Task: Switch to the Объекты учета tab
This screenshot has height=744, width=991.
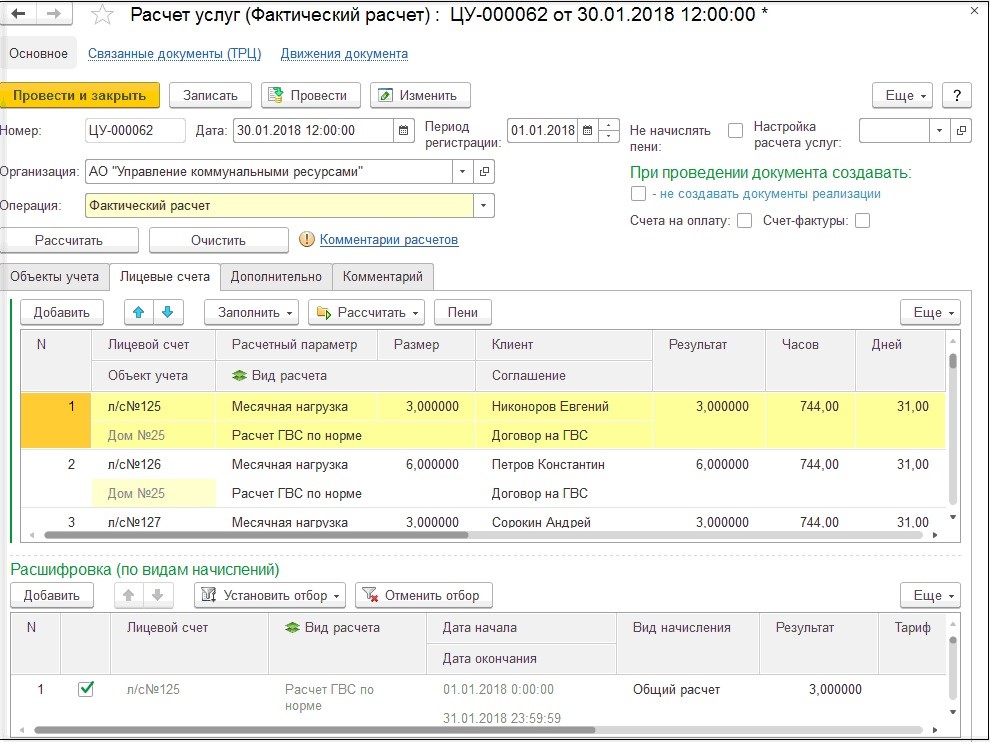Action: tap(55, 276)
